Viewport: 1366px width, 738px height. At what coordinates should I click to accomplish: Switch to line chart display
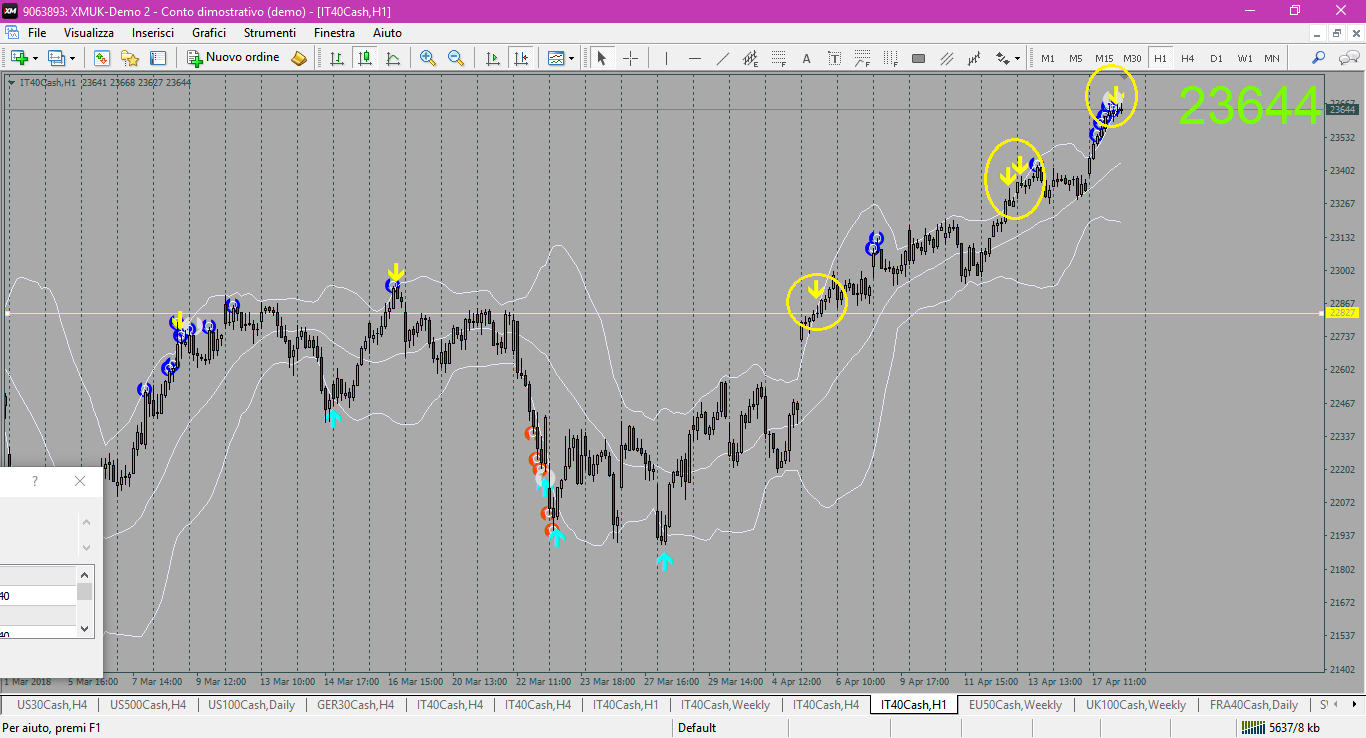click(x=393, y=58)
